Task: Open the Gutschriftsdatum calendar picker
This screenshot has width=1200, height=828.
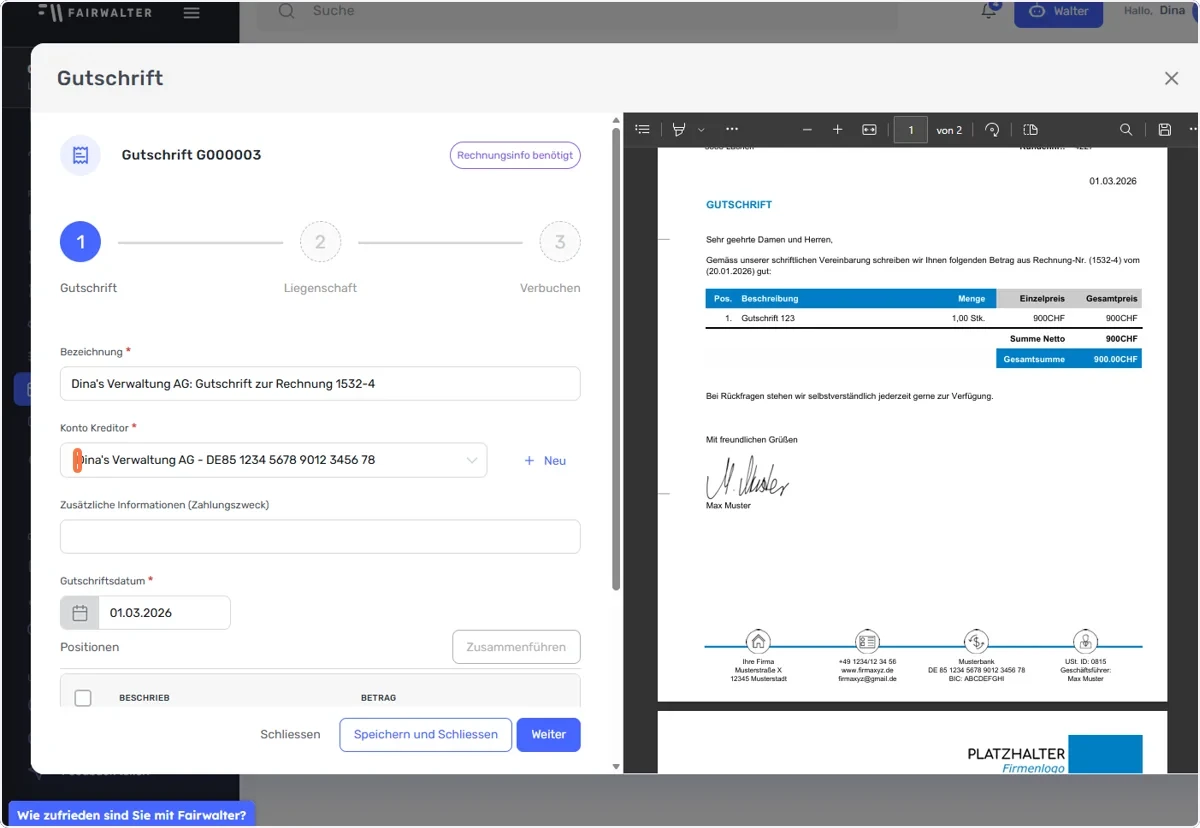Action: 80,613
